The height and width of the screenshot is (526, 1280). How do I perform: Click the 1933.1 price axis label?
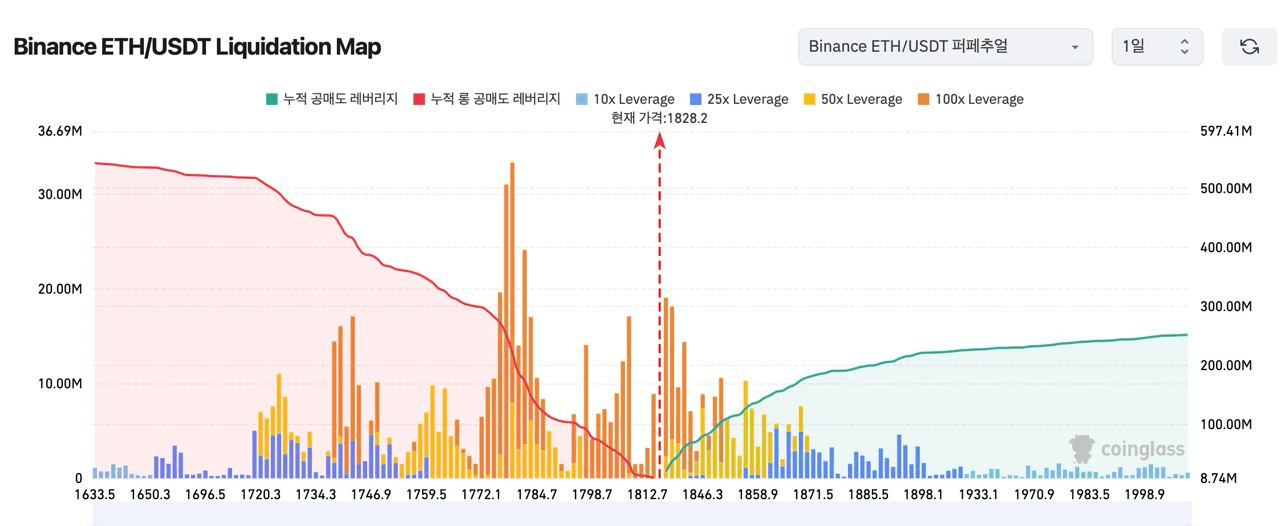click(978, 494)
